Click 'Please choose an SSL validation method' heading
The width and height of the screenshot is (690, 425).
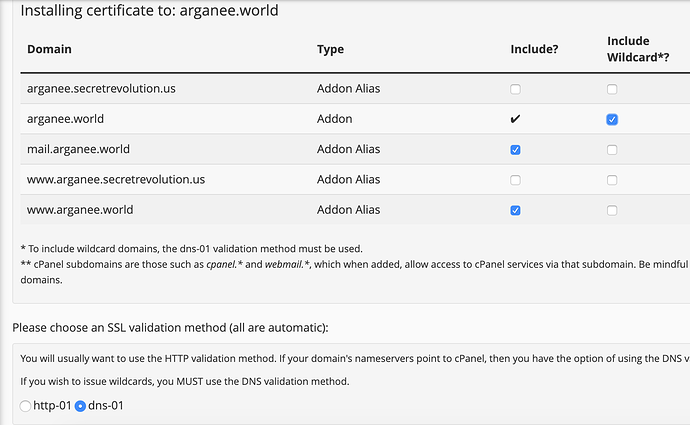tap(170, 328)
